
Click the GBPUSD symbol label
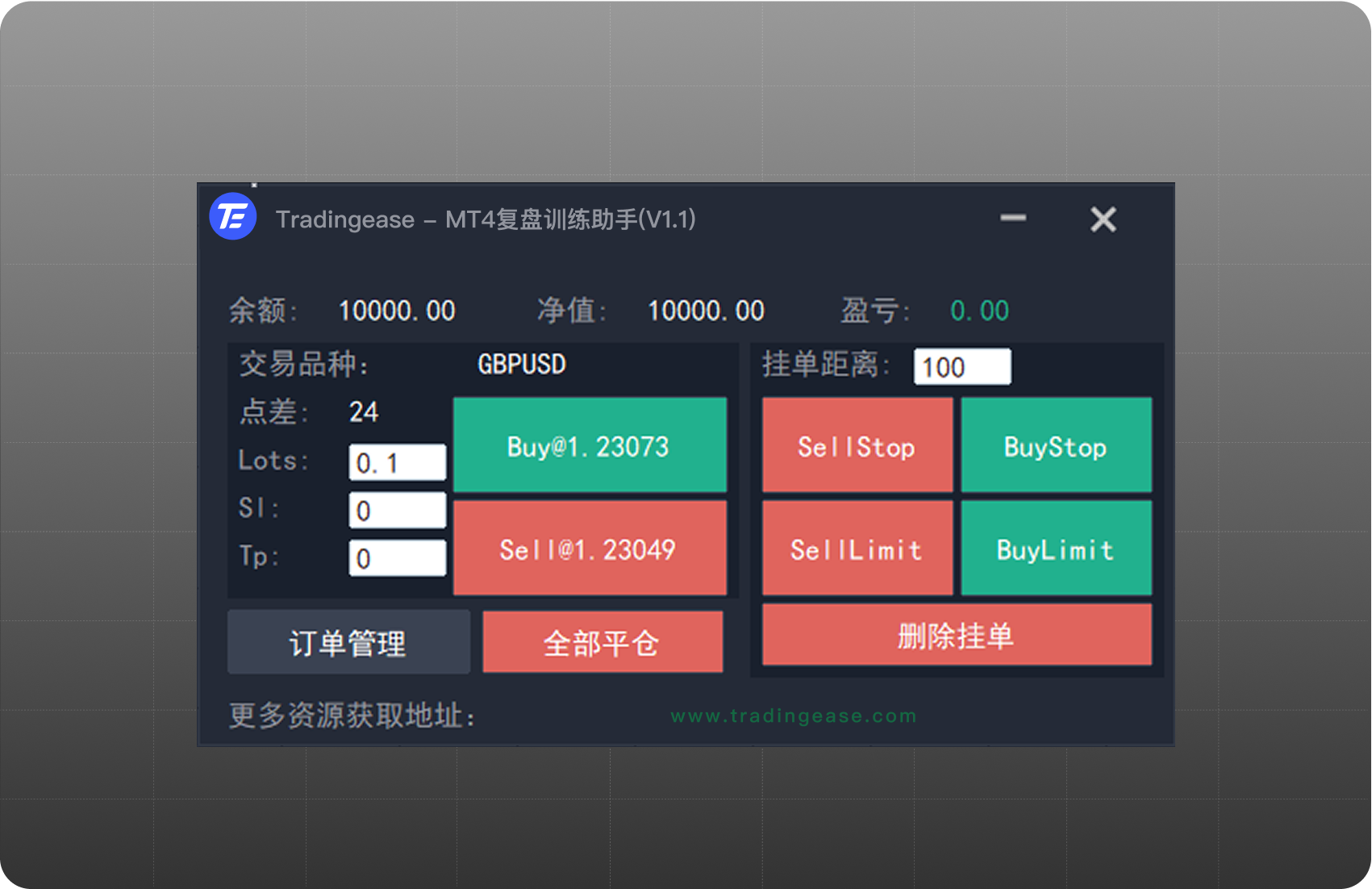point(521,365)
